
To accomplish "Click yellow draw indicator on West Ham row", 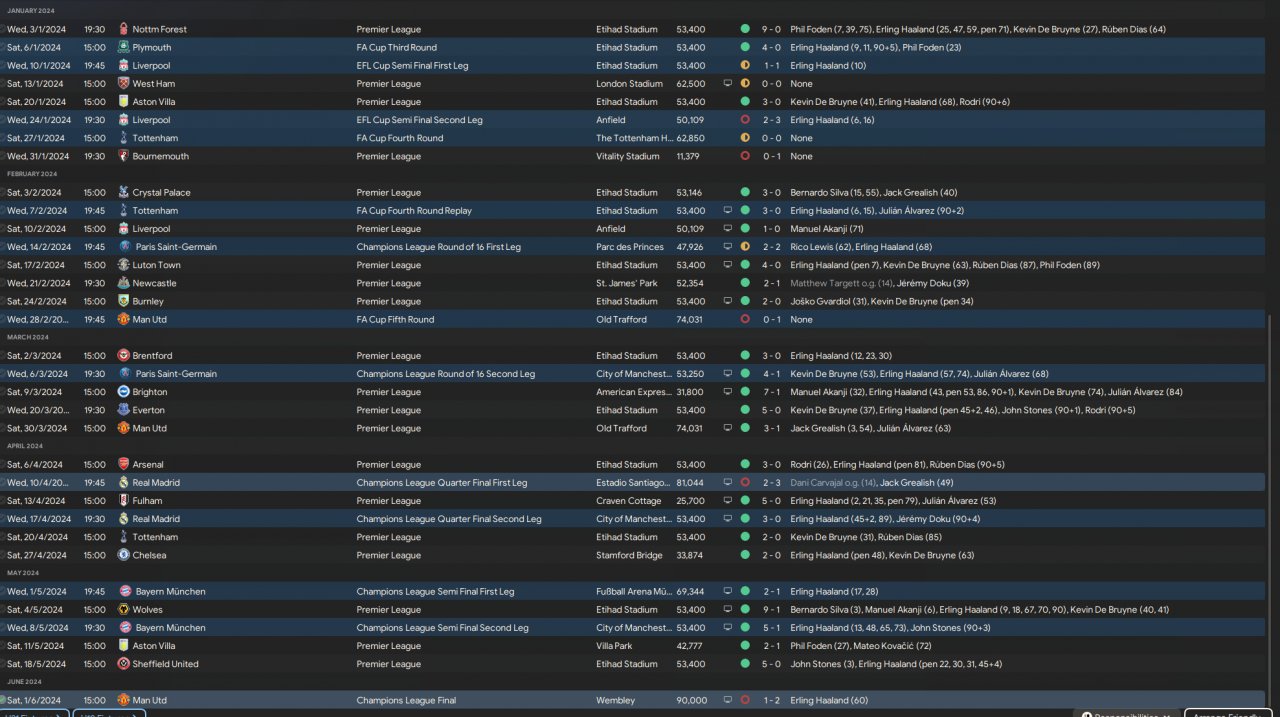I will pos(745,84).
